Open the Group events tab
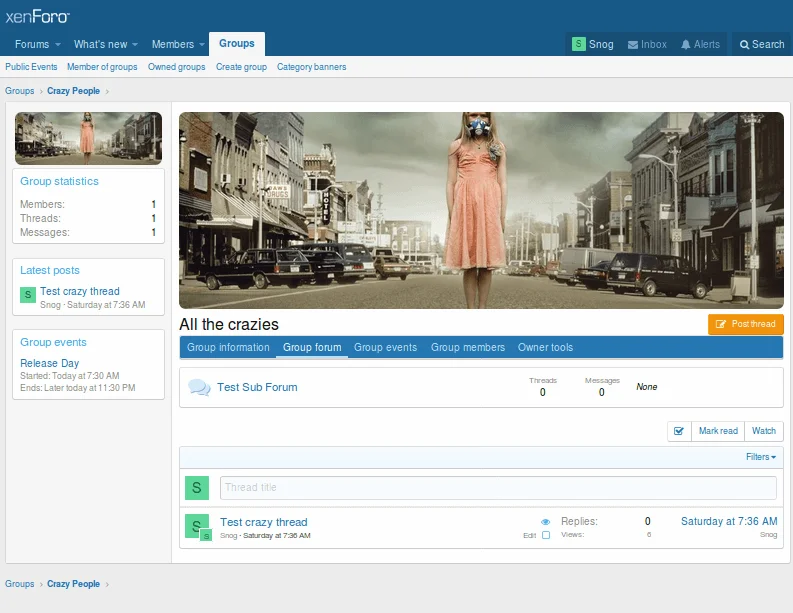Image resolution: width=793 pixels, height=613 pixels. (385, 347)
